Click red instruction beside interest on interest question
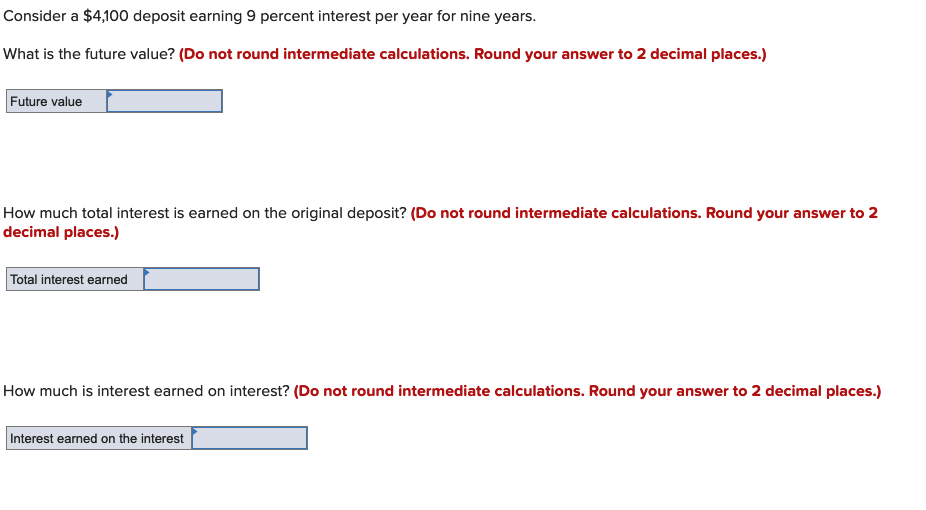Screen dimensions: 926x510 tap(587, 391)
